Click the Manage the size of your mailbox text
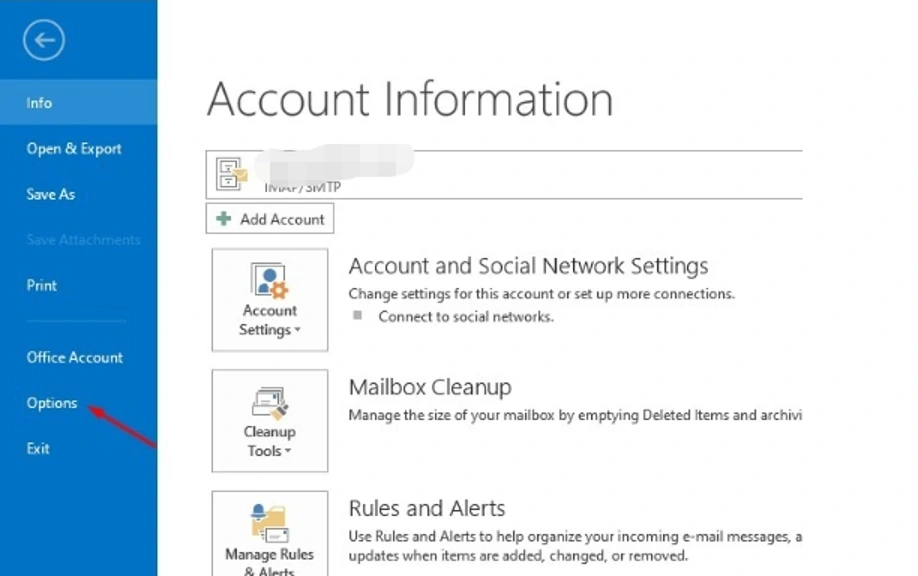The height and width of the screenshot is (576, 918). (x=575, y=415)
